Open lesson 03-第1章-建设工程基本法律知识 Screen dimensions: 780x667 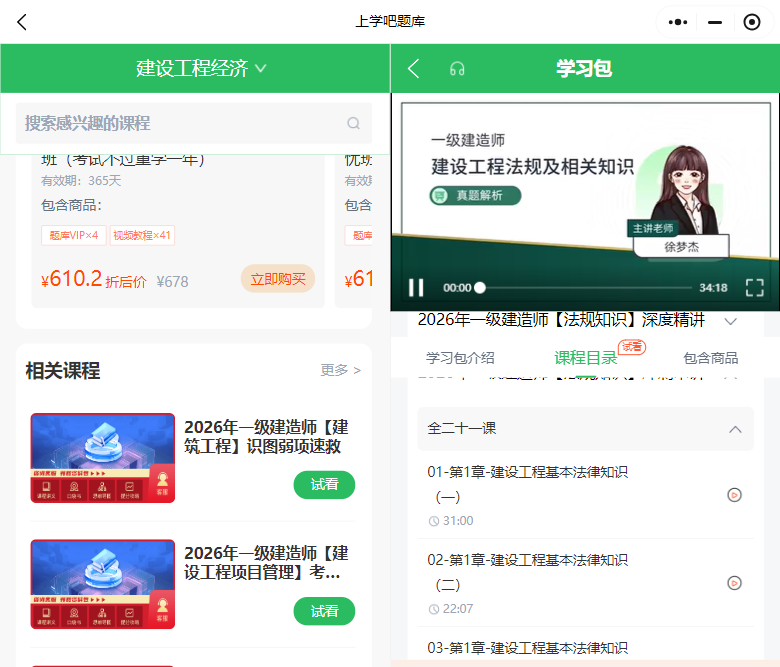[x=527, y=648]
